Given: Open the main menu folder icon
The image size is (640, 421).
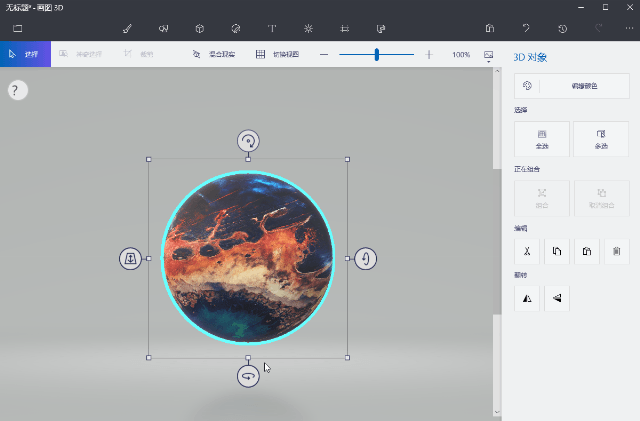Looking at the screenshot, I should (17, 28).
